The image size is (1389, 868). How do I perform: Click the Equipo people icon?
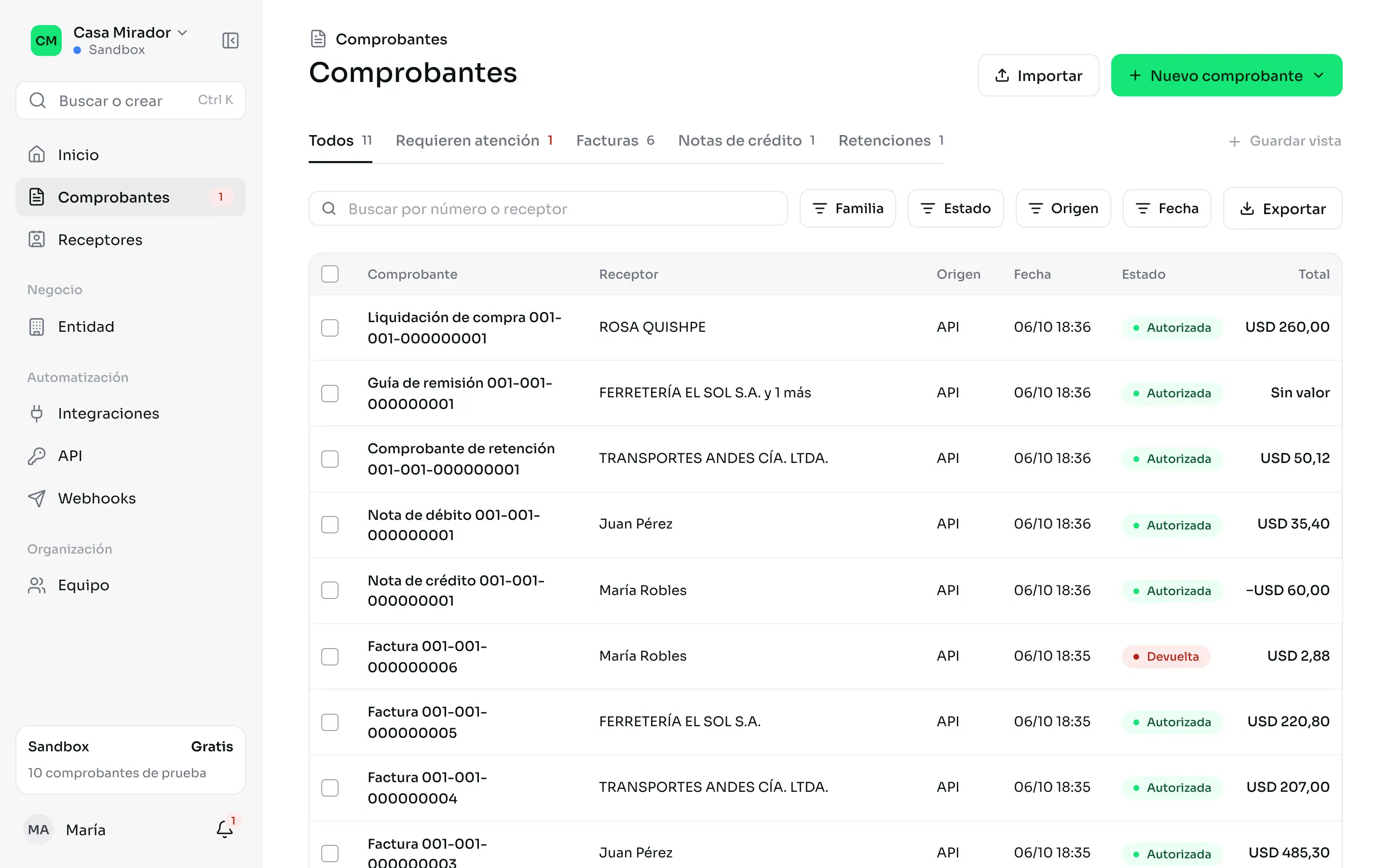click(x=37, y=585)
